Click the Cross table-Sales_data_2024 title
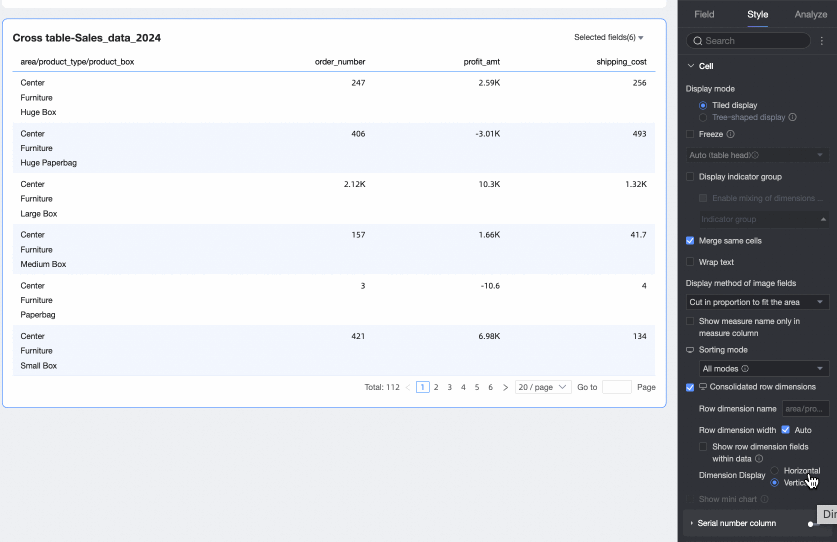This screenshot has width=837, height=542. tap(86, 38)
